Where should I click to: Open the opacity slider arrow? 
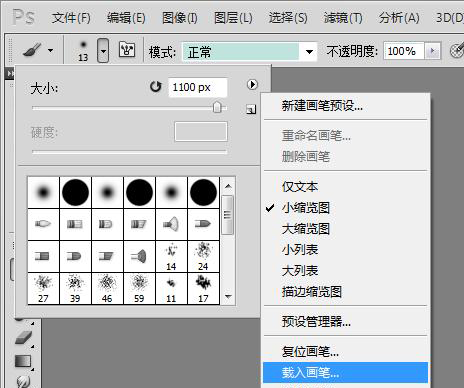pyautogui.click(x=433, y=51)
